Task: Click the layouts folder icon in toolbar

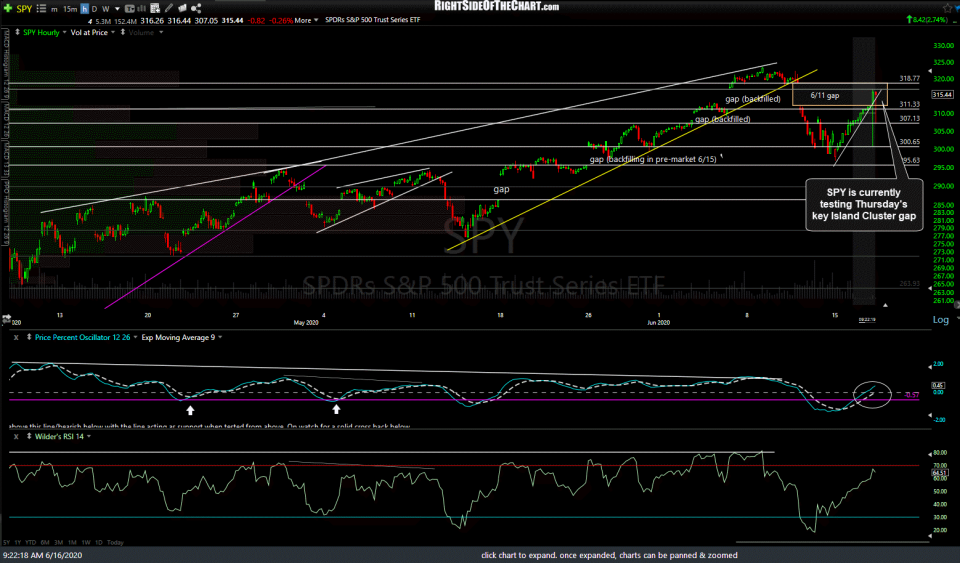Action: click(x=182, y=9)
